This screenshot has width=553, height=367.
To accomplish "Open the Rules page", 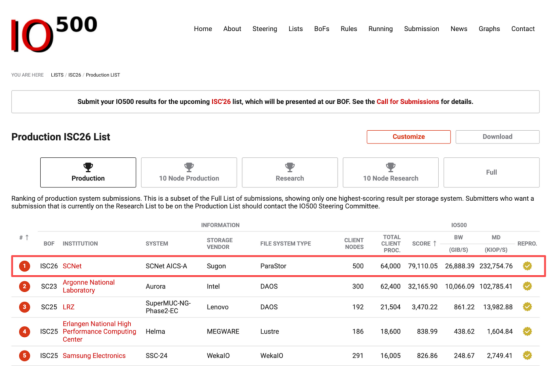I will pyautogui.click(x=348, y=29).
